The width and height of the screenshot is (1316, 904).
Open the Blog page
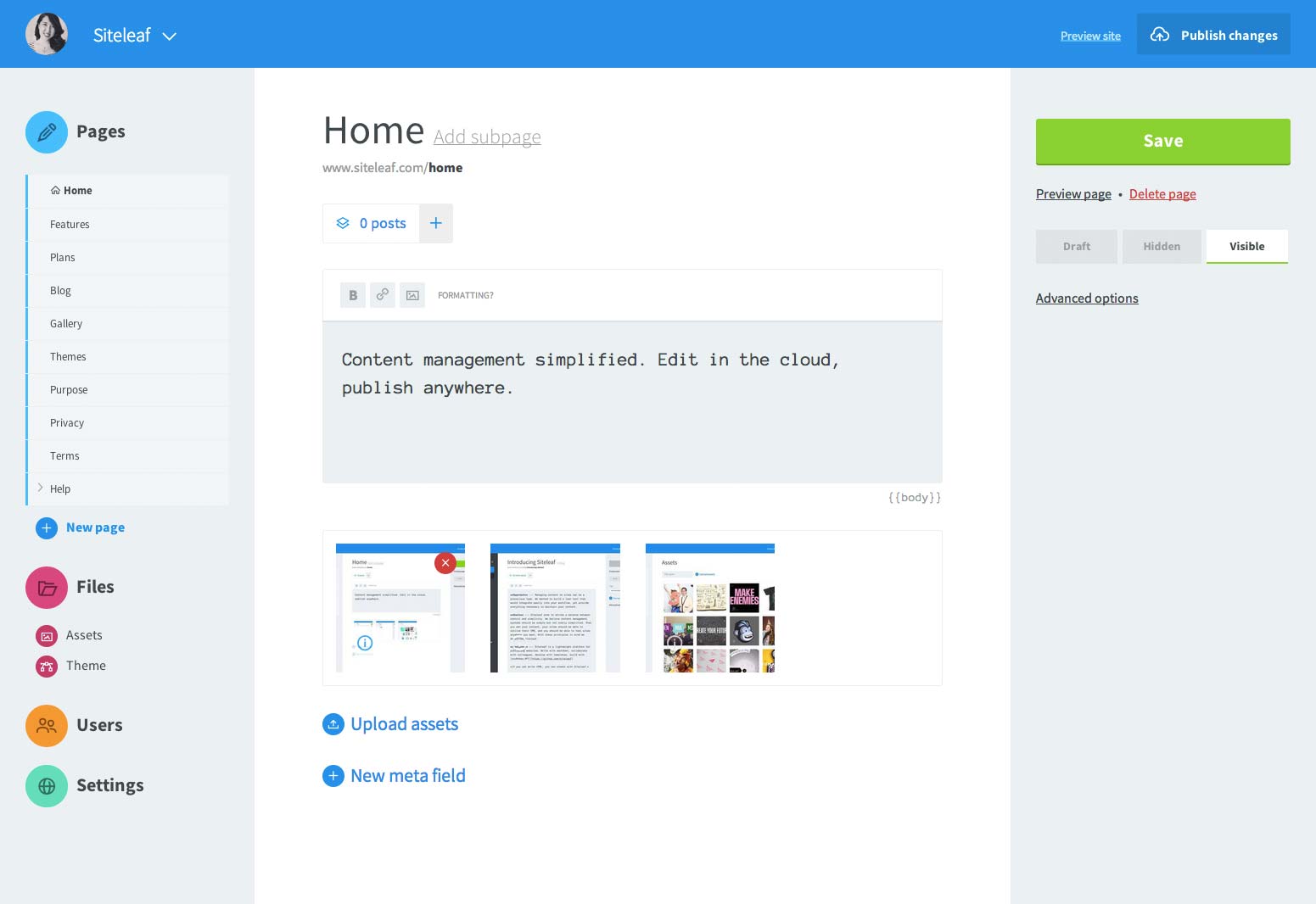point(128,291)
